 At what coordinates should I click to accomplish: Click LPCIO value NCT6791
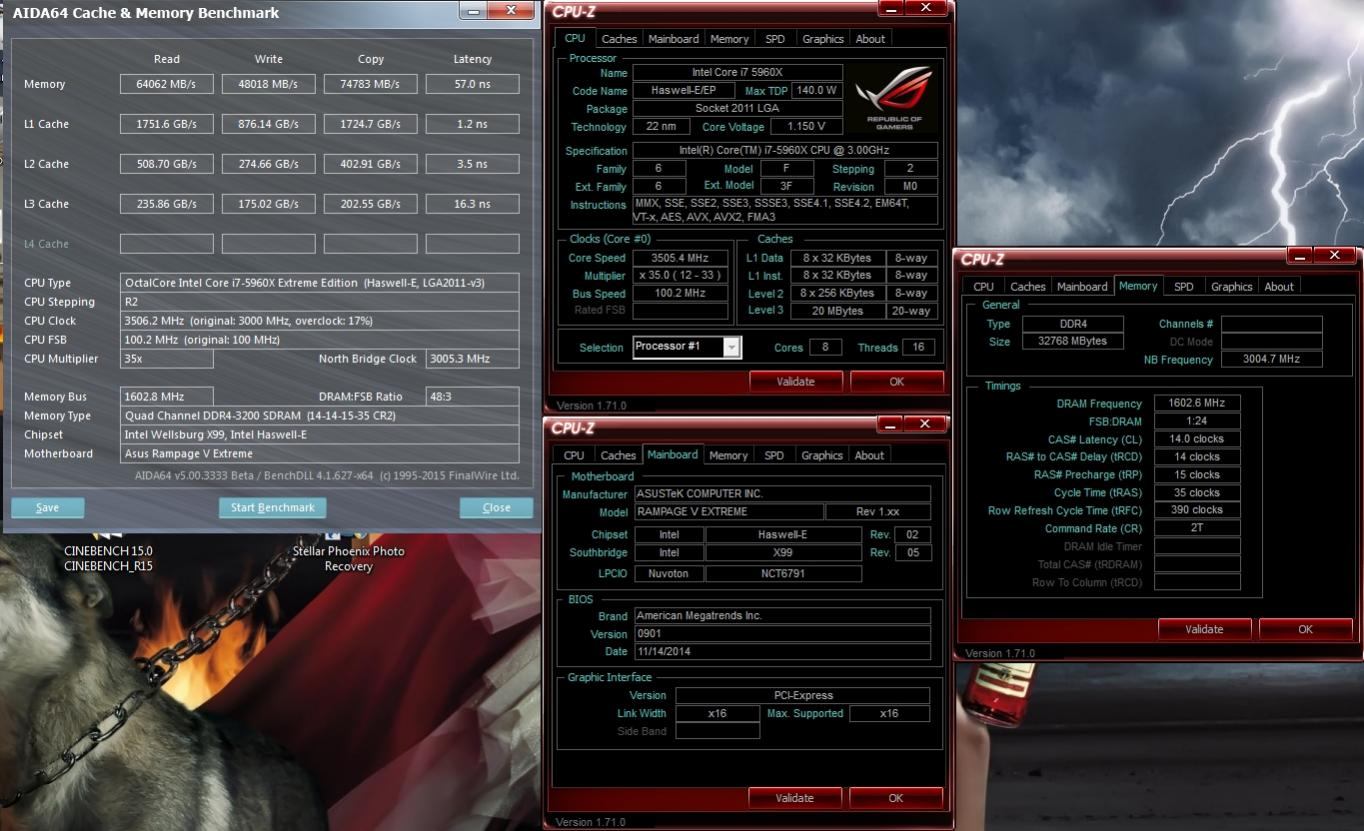[x=783, y=574]
